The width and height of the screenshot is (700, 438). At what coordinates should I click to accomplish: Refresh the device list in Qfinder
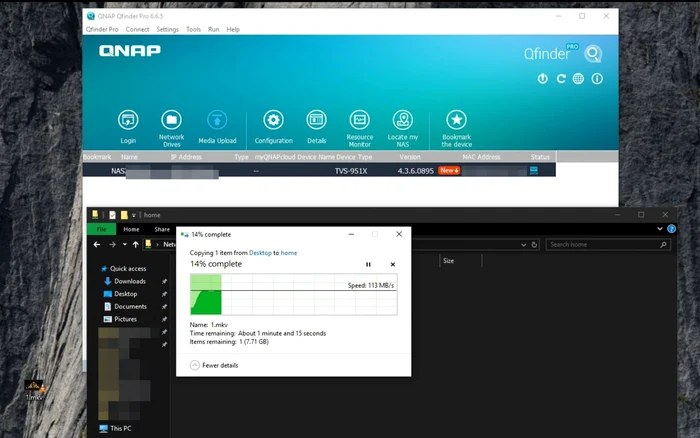[561, 79]
